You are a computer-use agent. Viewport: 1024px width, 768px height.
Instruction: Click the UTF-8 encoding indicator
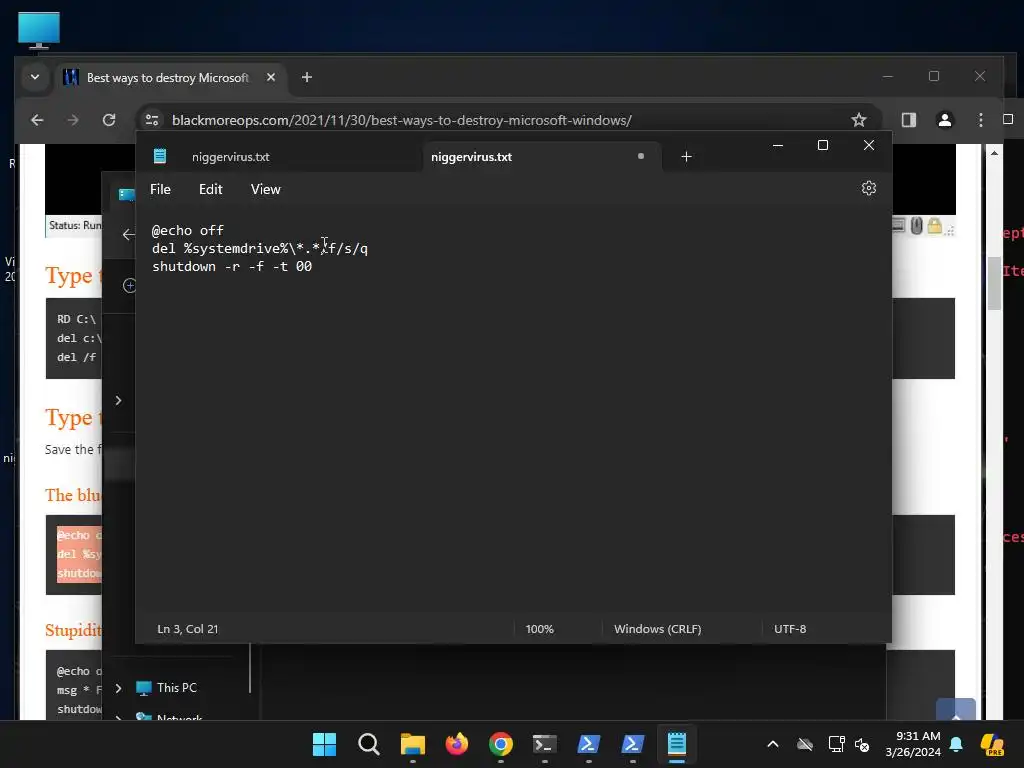pos(790,629)
